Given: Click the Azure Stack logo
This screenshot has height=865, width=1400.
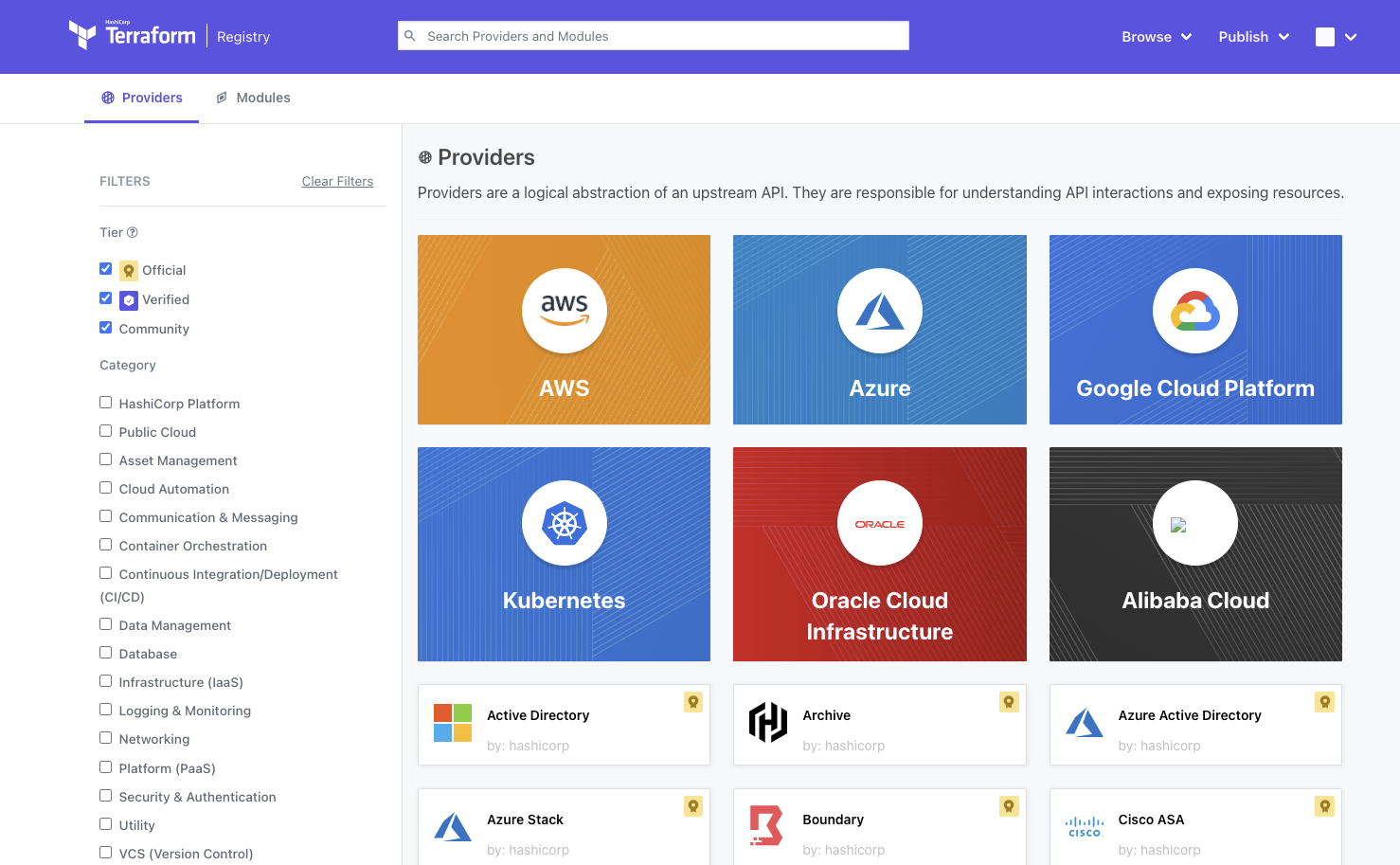Looking at the screenshot, I should pos(453,827).
